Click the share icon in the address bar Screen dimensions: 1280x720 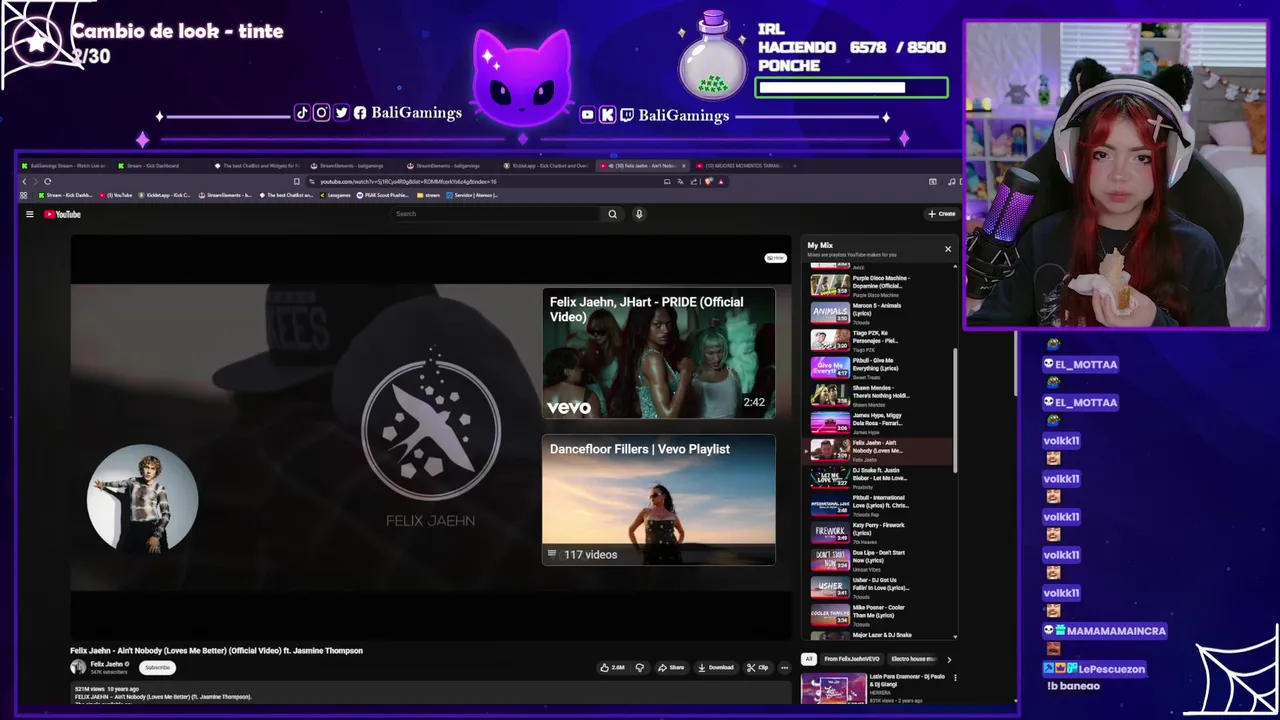pos(693,182)
